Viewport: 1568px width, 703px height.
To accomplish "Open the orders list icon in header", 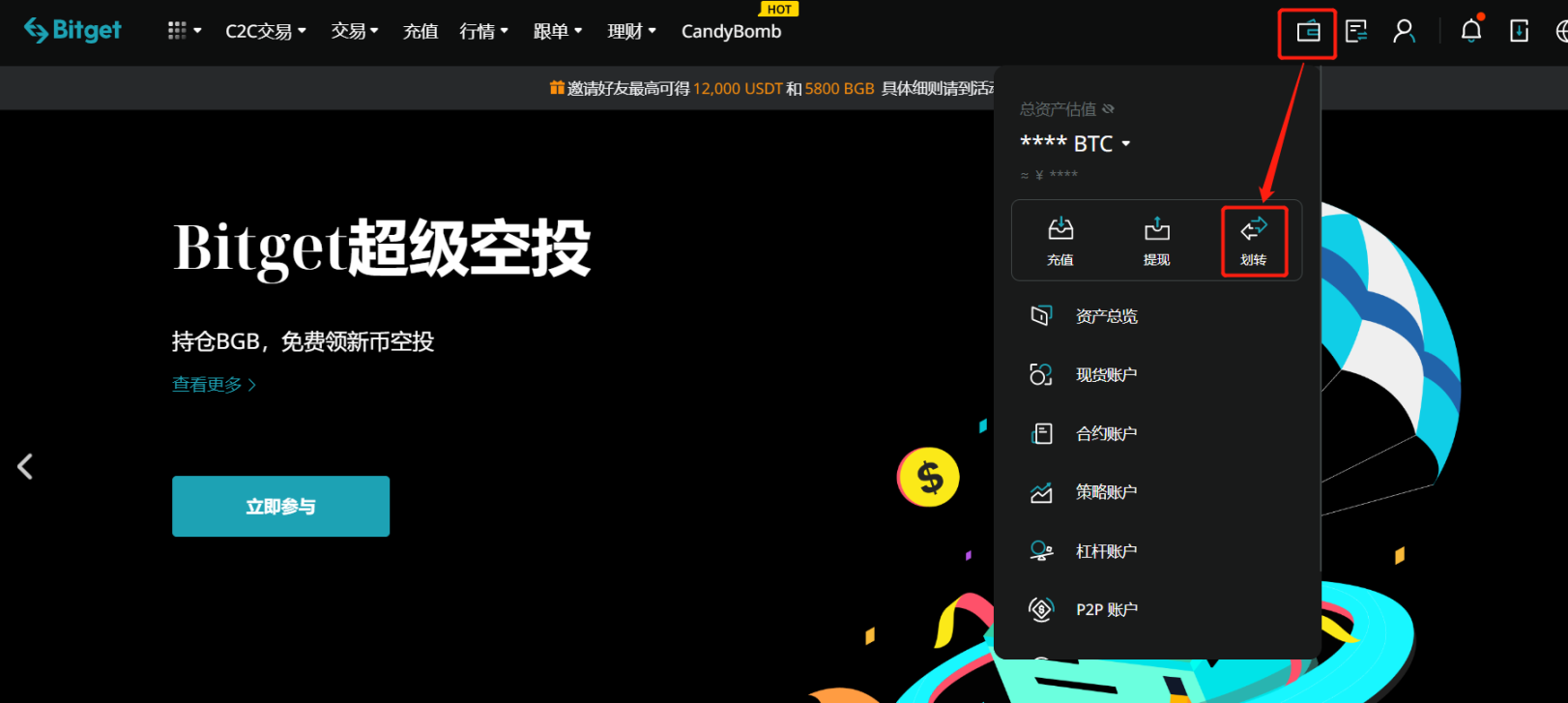I will pos(1356,32).
